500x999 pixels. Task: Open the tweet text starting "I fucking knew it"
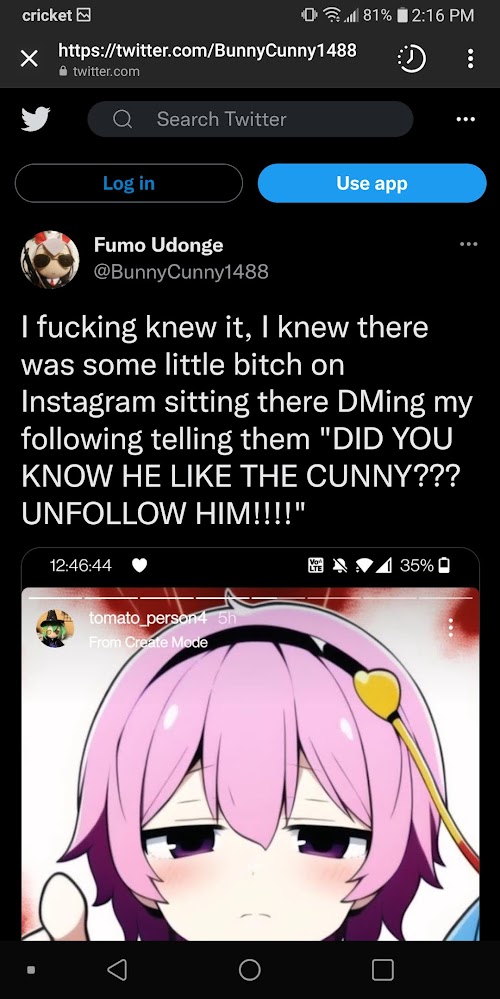247,420
